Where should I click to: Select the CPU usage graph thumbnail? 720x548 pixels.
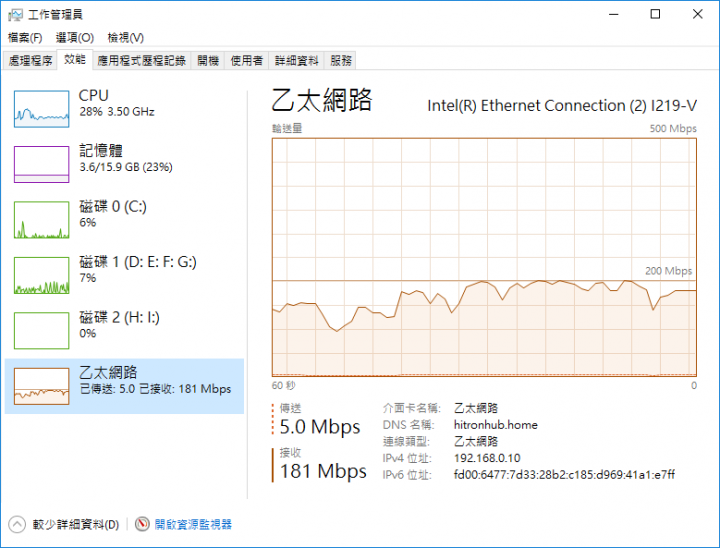point(41,109)
